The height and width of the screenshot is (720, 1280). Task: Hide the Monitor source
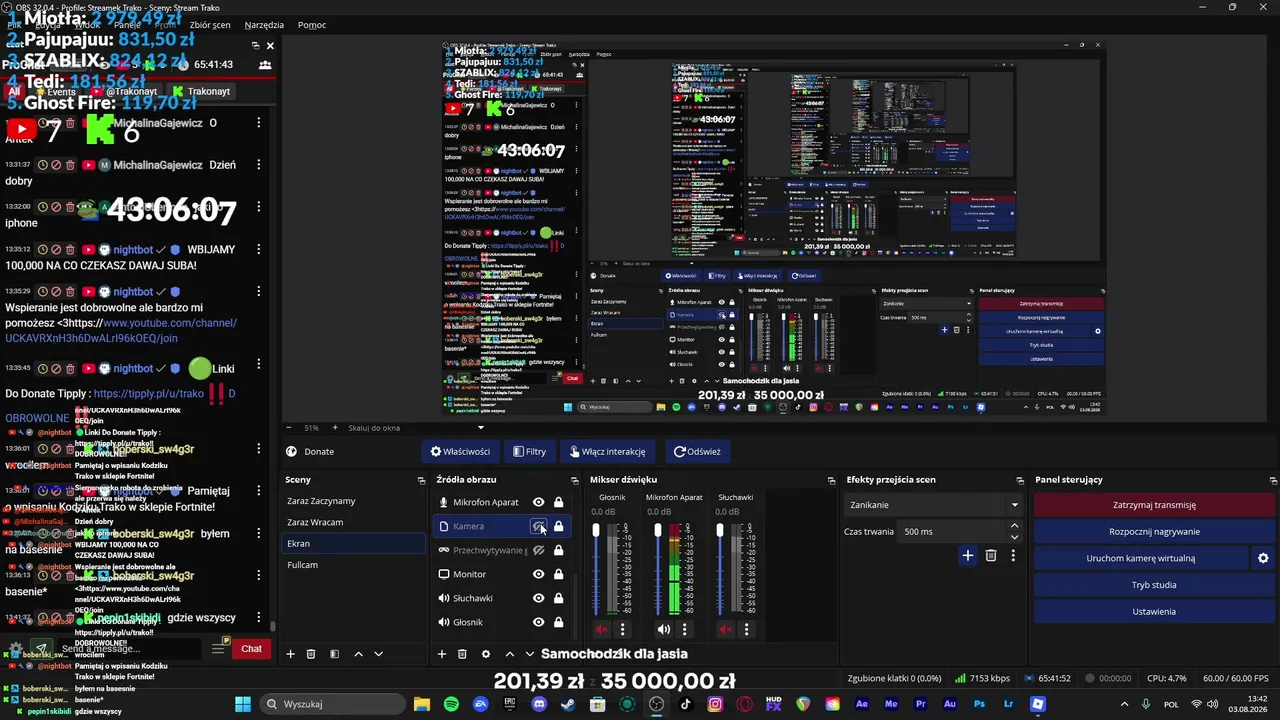click(538, 574)
